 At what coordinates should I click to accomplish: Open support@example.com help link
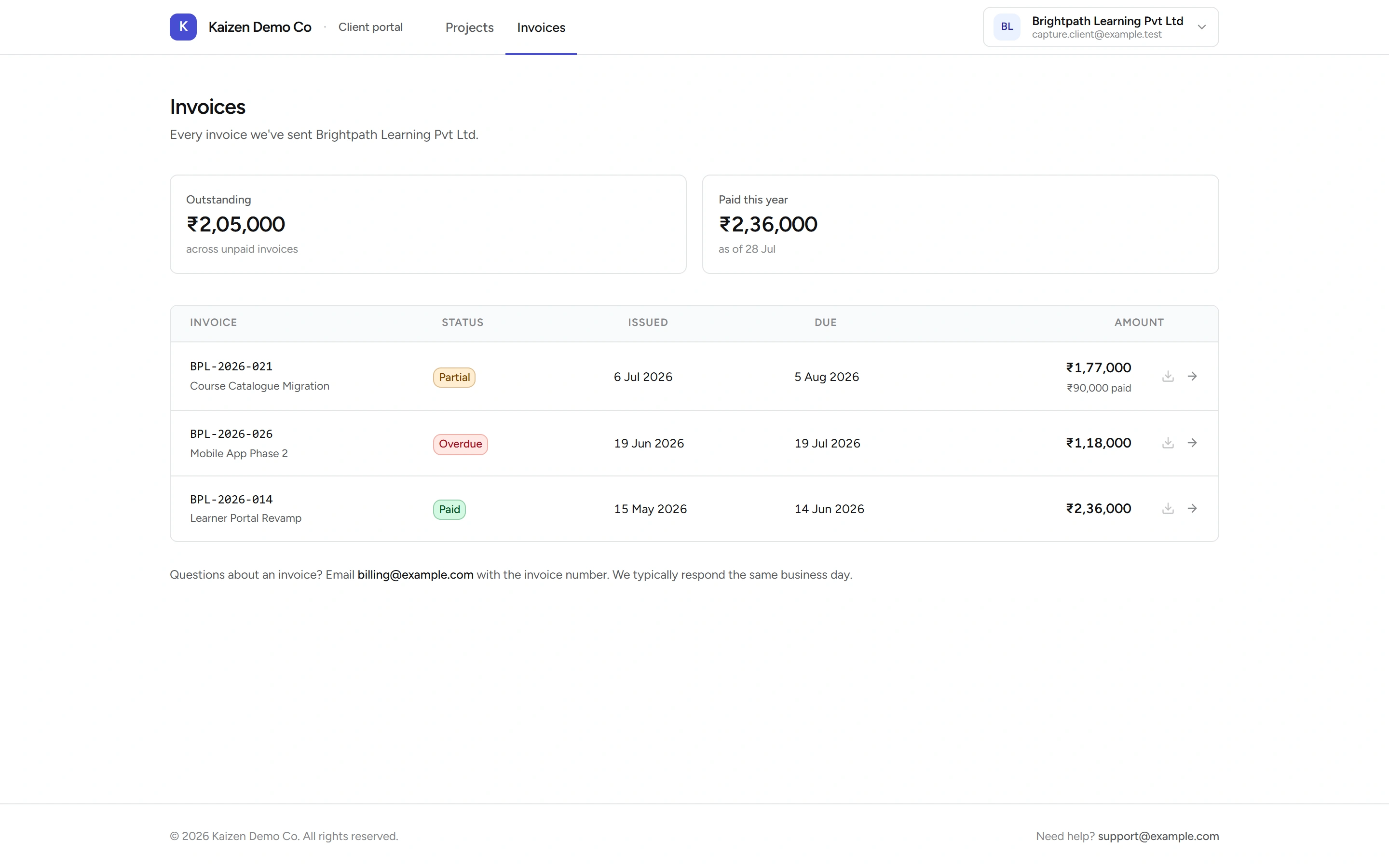[1158, 837]
